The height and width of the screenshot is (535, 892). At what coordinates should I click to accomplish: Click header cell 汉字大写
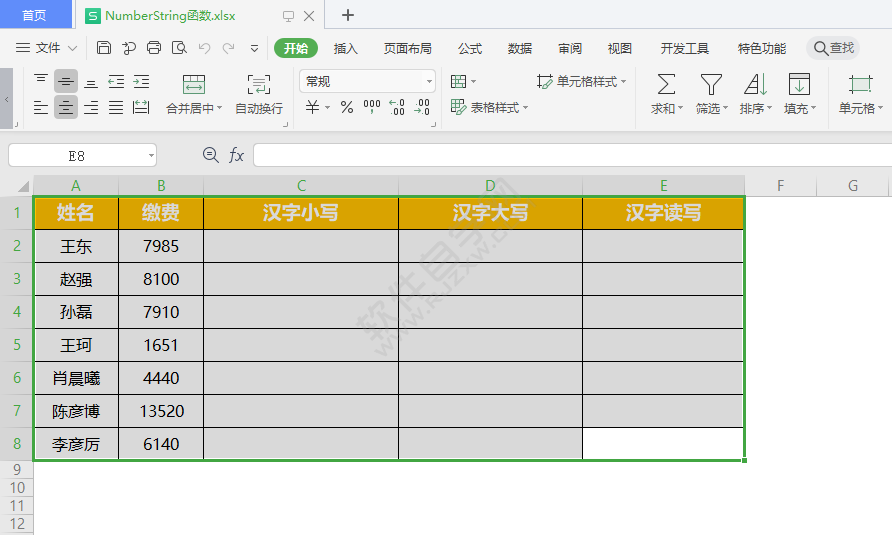tap(490, 213)
